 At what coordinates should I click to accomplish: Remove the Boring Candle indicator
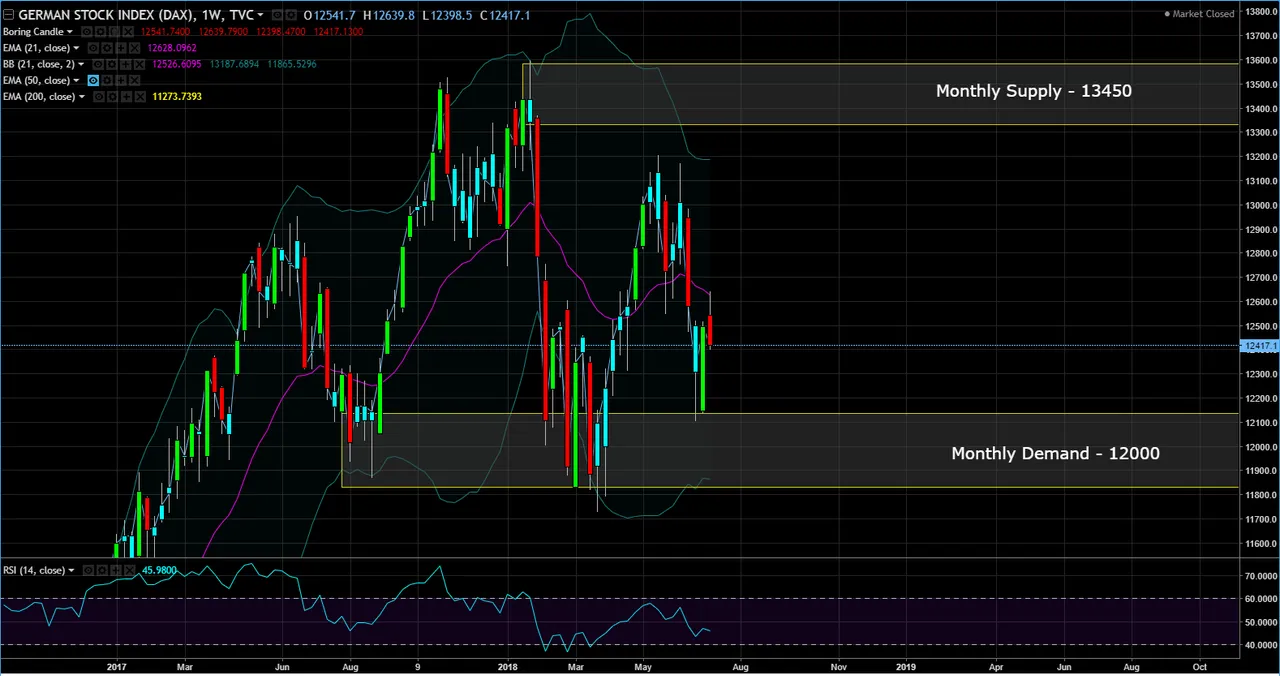pos(128,32)
